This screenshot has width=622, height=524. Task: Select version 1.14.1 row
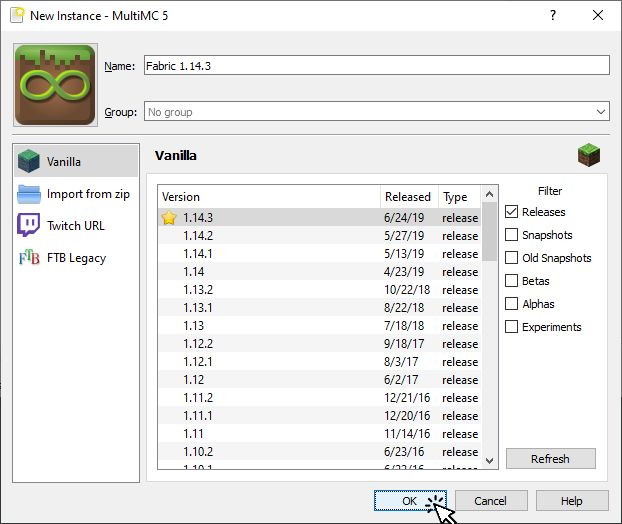pos(319,253)
